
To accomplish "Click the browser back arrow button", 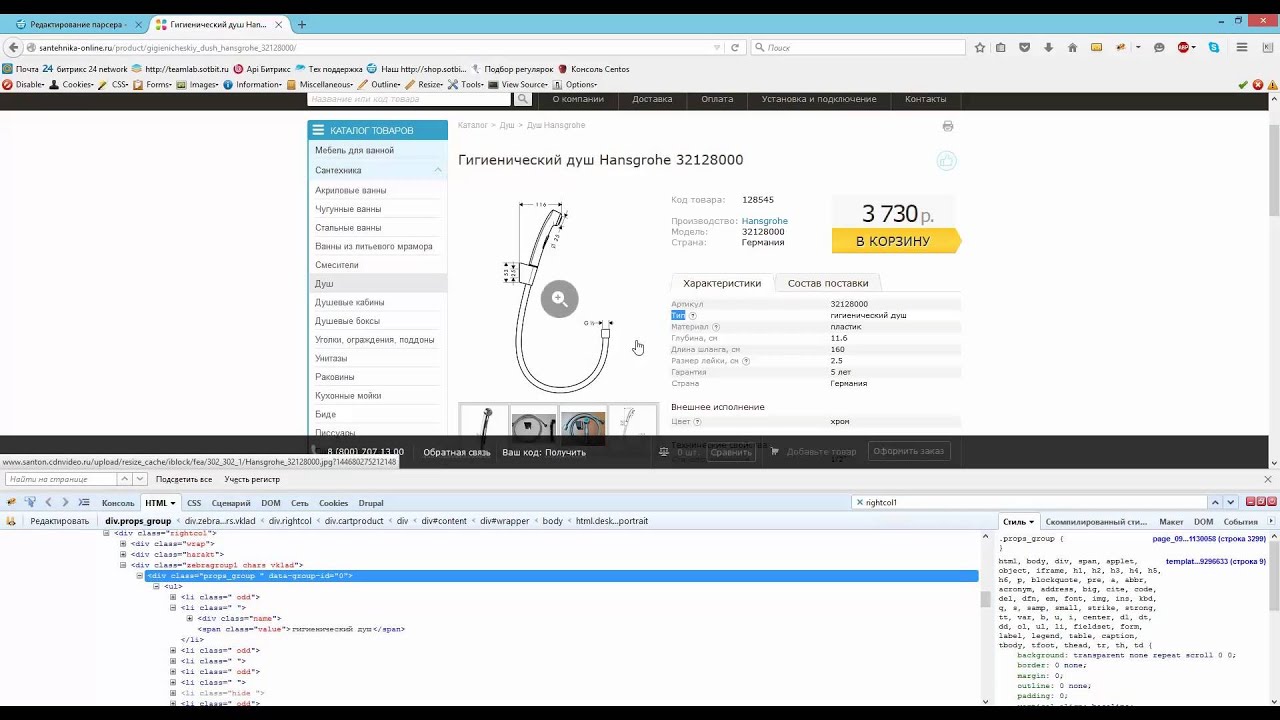I will [13, 47].
